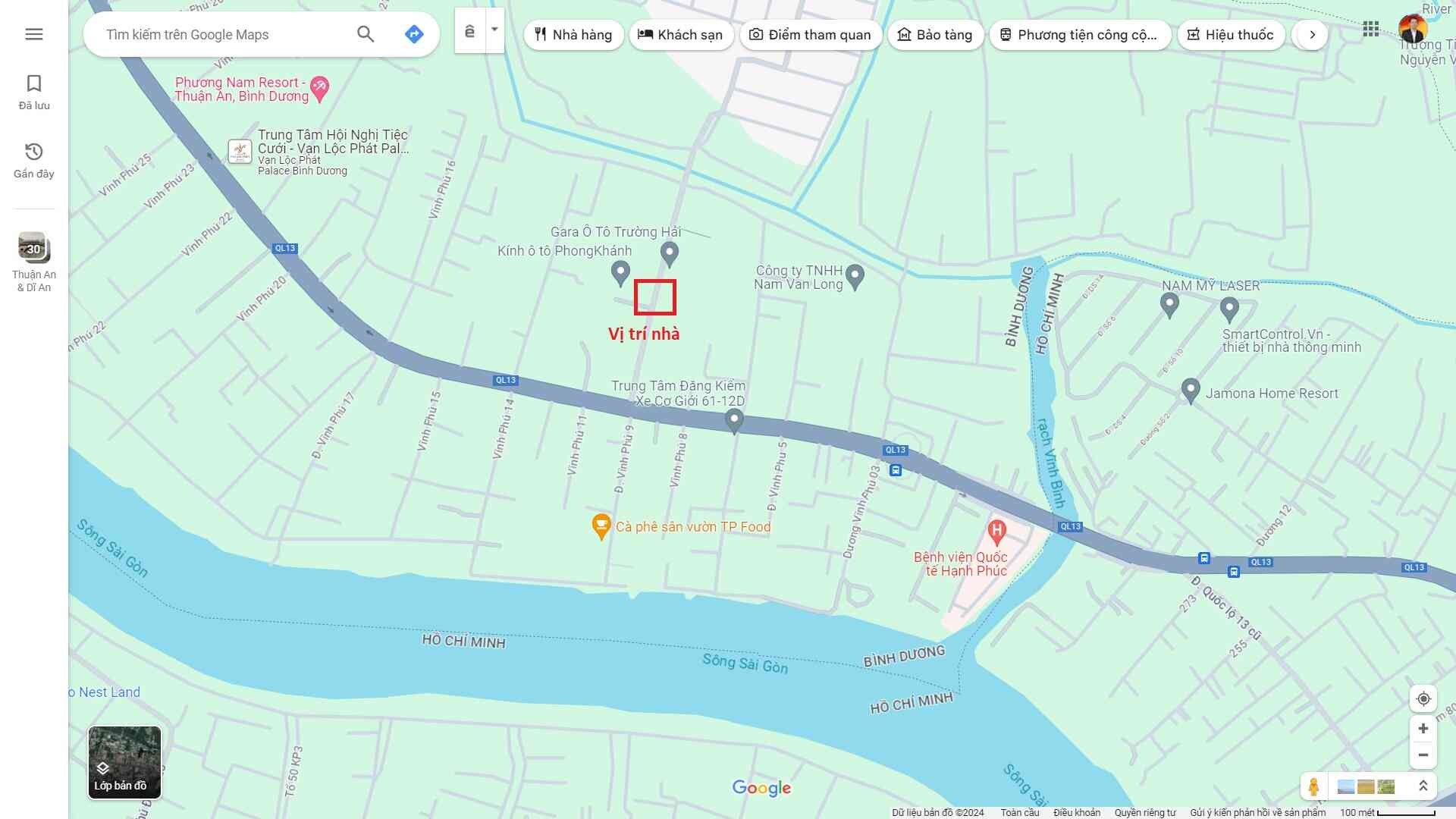Select the Khách sạn category chip

pos(680,35)
